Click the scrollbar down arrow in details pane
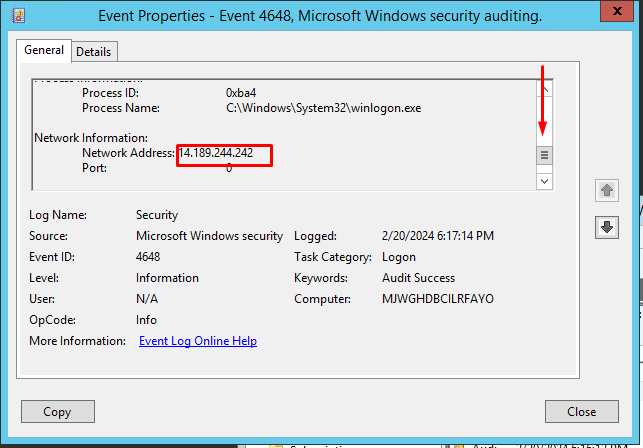 click(x=545, y=181)
